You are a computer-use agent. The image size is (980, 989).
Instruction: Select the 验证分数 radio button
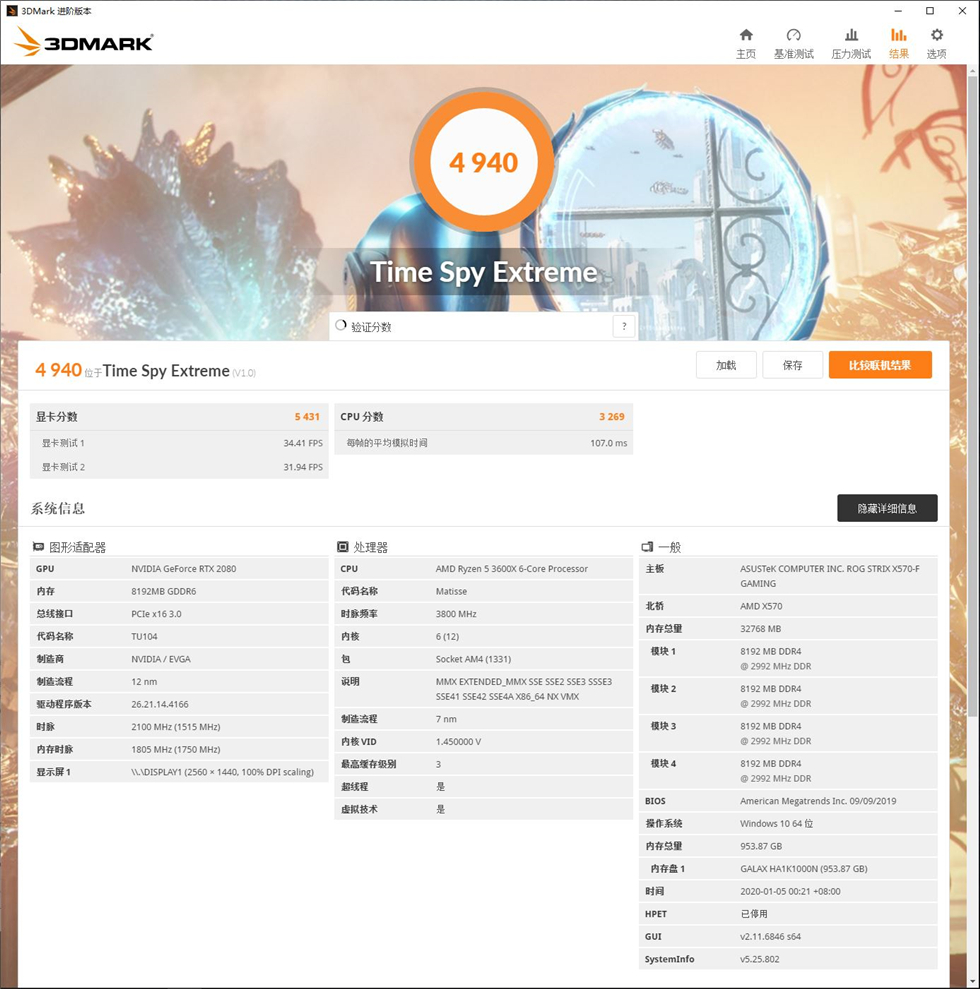(342, 324)
